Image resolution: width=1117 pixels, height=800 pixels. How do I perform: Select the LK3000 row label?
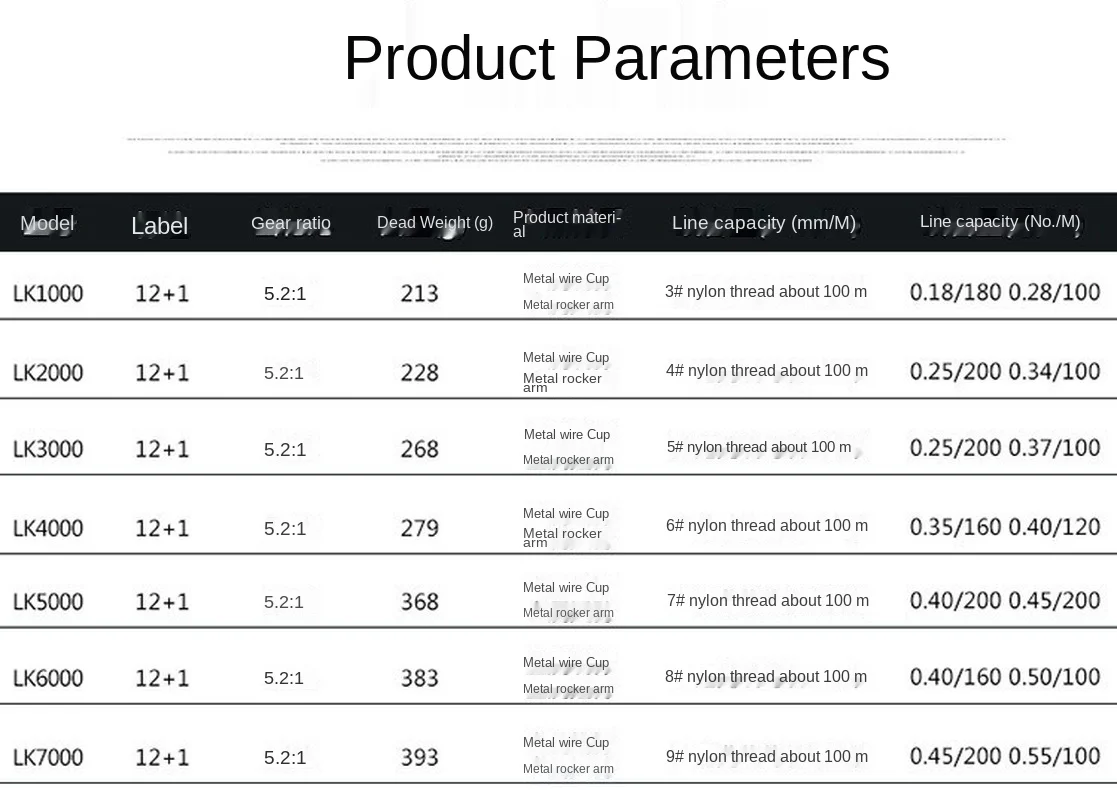[48, 449]
